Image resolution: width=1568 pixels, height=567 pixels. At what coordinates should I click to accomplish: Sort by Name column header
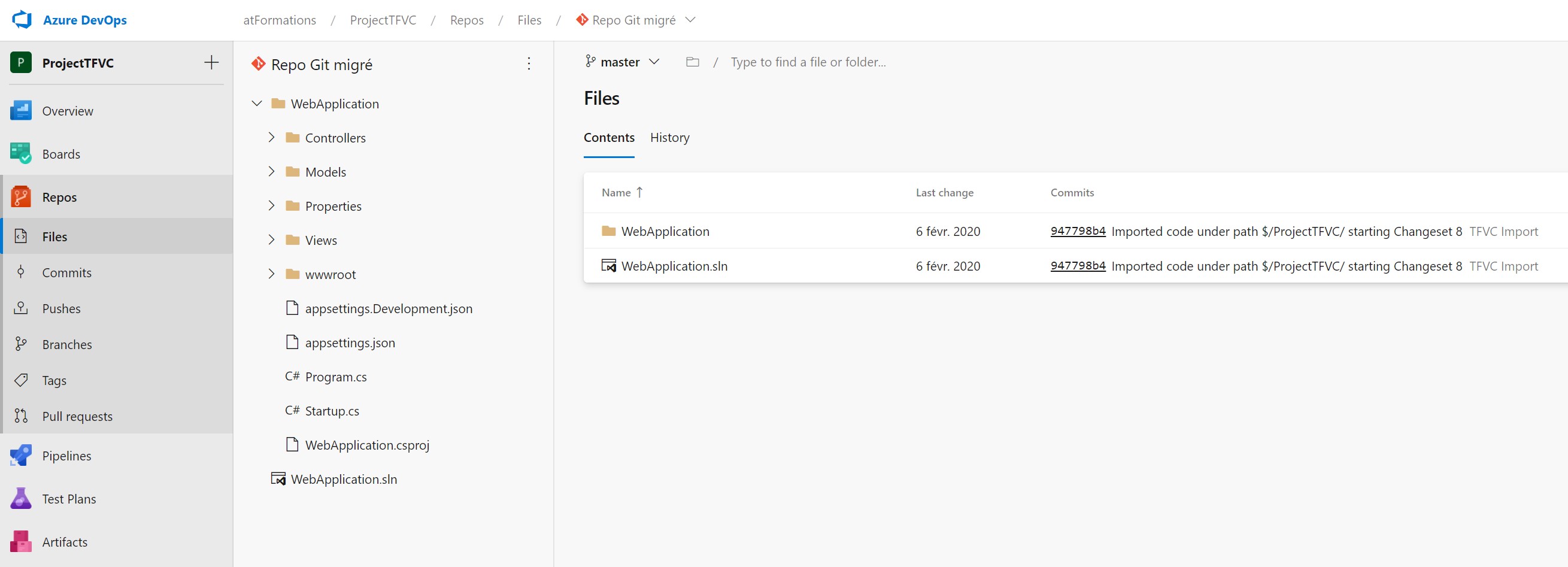click(622, 192)
